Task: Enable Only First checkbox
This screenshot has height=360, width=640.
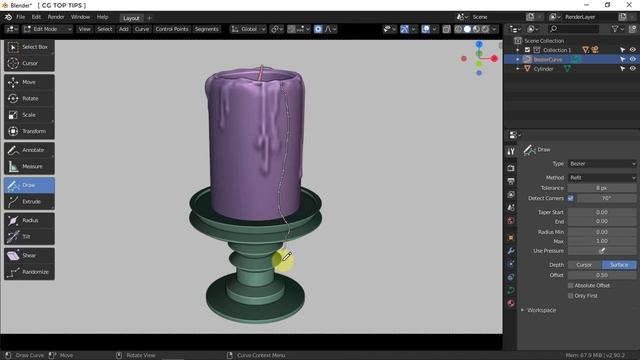Action: [571, 296]
